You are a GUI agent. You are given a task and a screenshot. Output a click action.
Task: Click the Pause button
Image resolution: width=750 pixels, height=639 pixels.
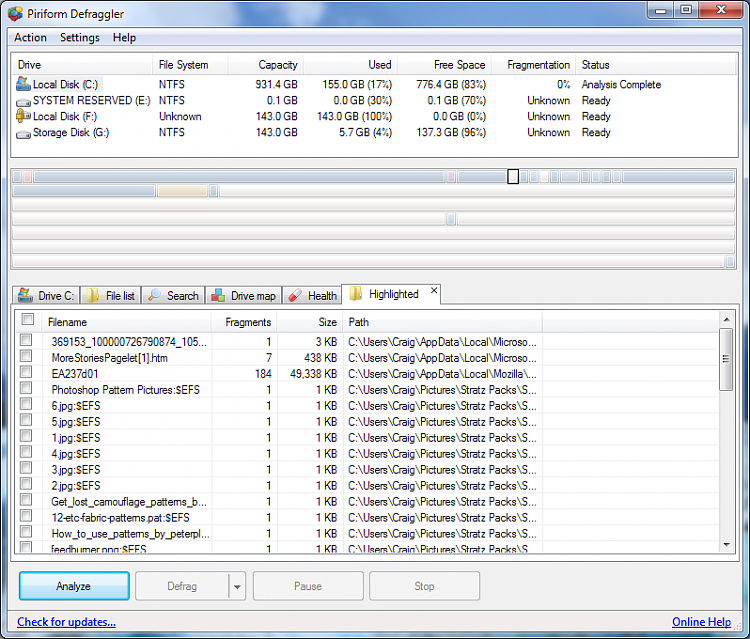click(308, 586)
